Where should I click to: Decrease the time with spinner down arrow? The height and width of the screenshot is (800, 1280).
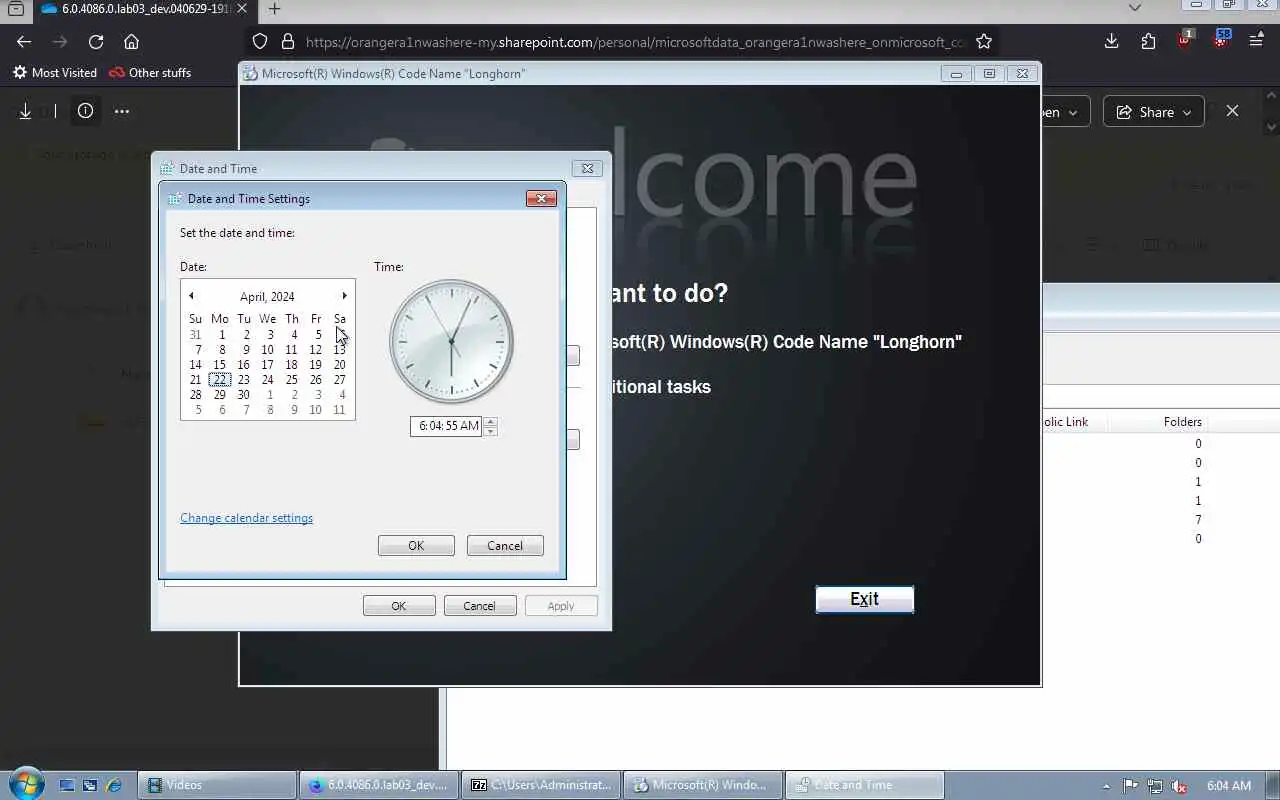(x=490, y=431)
